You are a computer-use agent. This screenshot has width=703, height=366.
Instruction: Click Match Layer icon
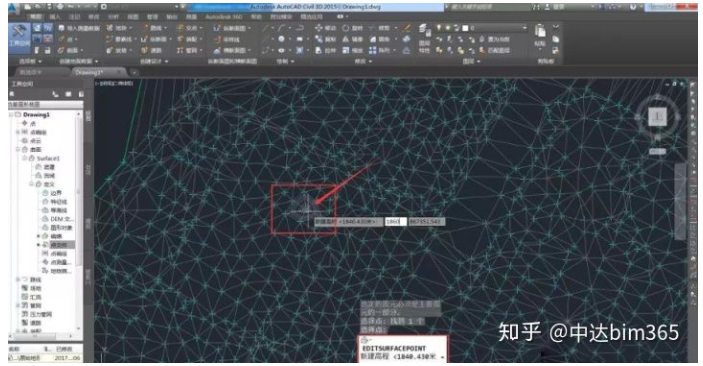click(495, 50)
